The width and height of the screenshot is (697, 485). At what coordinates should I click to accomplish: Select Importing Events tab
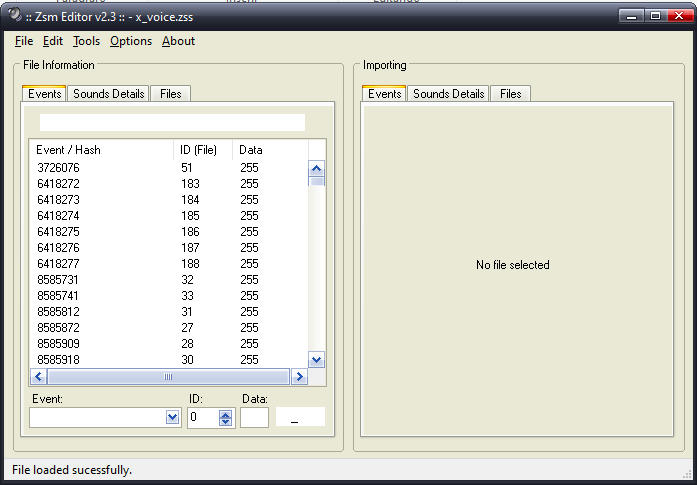click(x=385, y=94)
